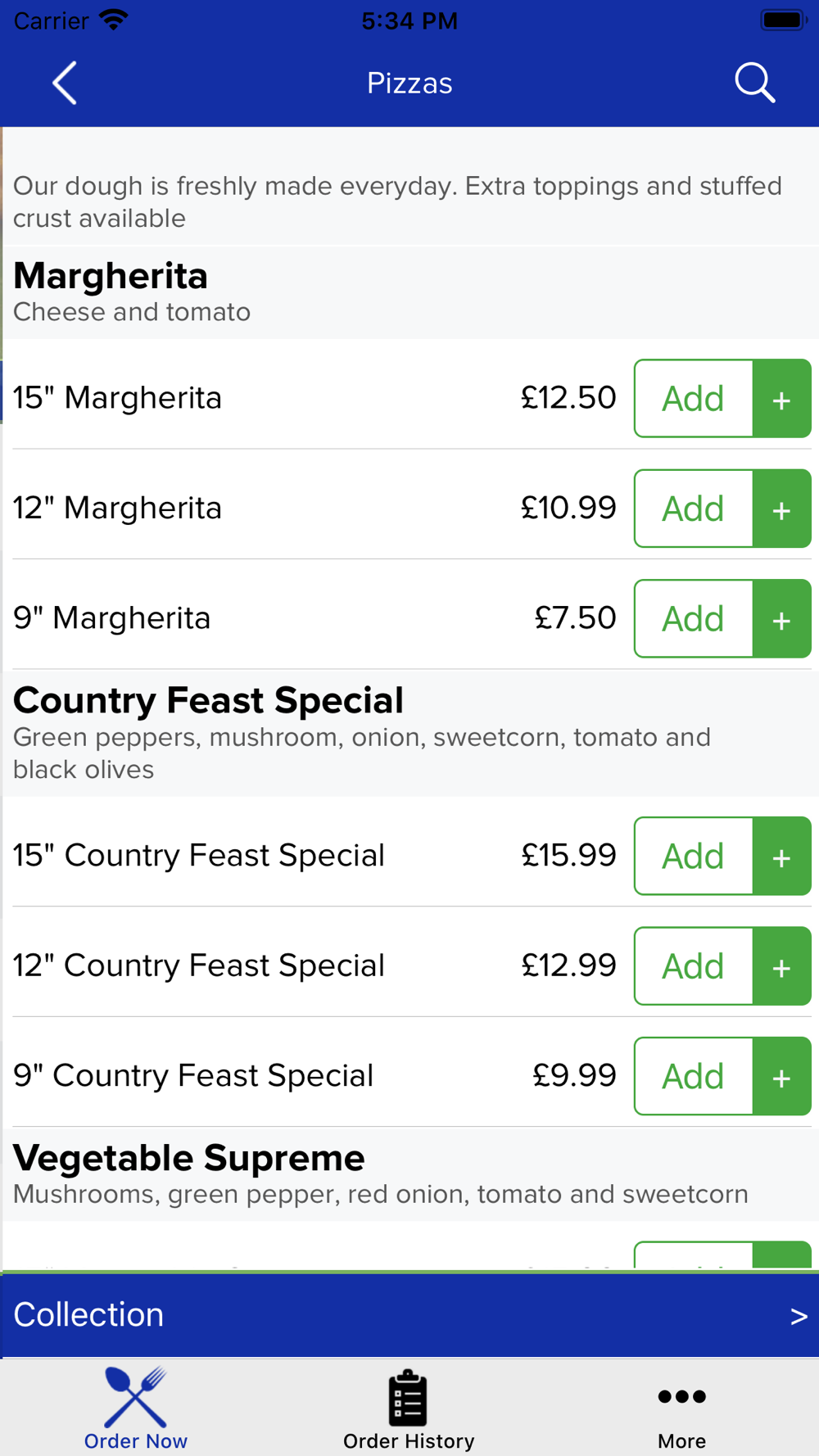The width and height of the screenshot is (819, 1456).
Task: Add 12" Country Feast Special
Action: [694, 965]
